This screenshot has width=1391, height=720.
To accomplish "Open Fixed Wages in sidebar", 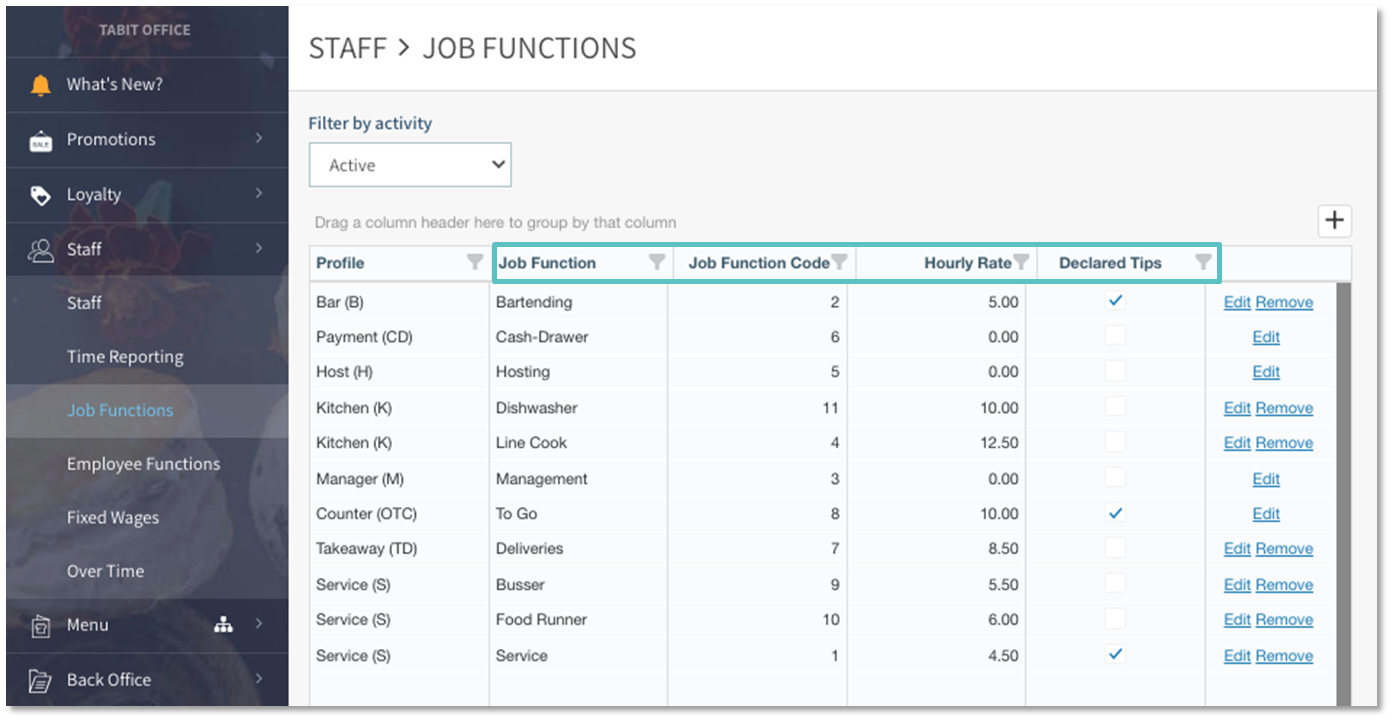I will [113, 518].
